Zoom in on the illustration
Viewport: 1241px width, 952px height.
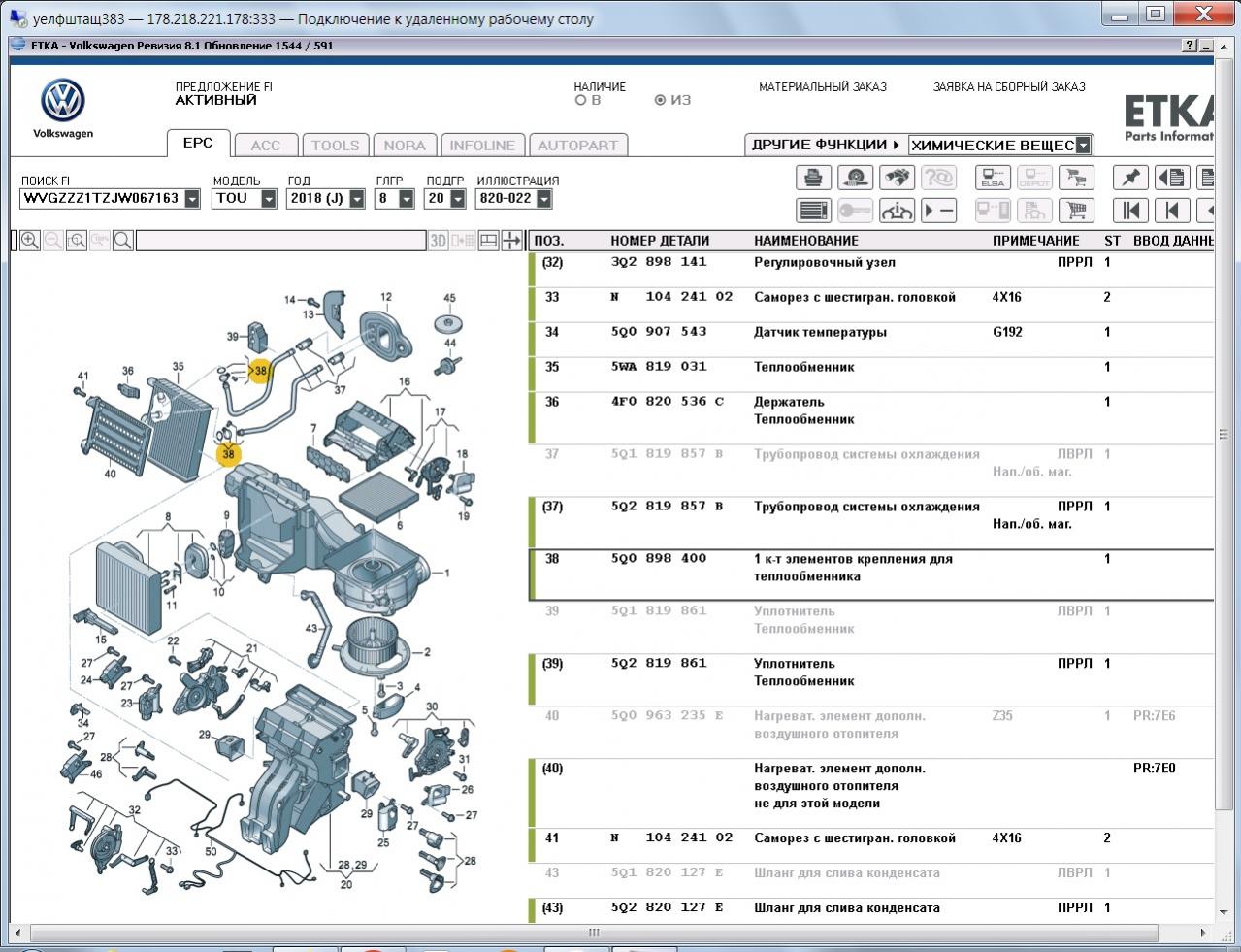coord(30,241)
